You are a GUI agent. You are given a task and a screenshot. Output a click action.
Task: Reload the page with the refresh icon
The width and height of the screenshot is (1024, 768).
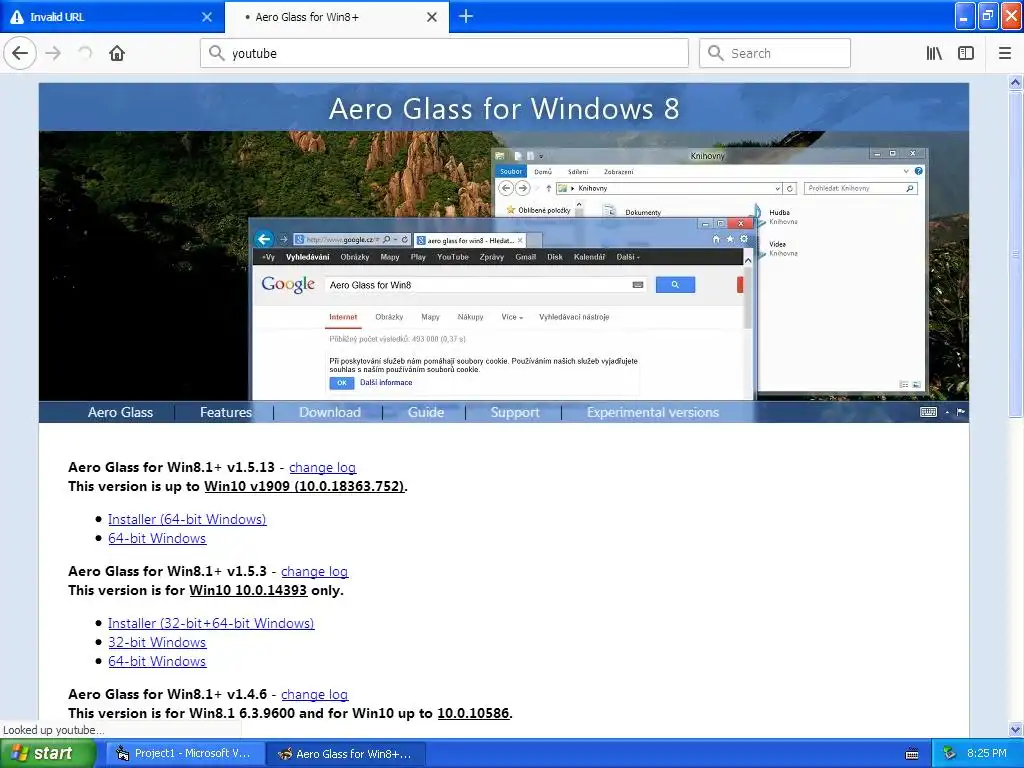tap(85, 54)
